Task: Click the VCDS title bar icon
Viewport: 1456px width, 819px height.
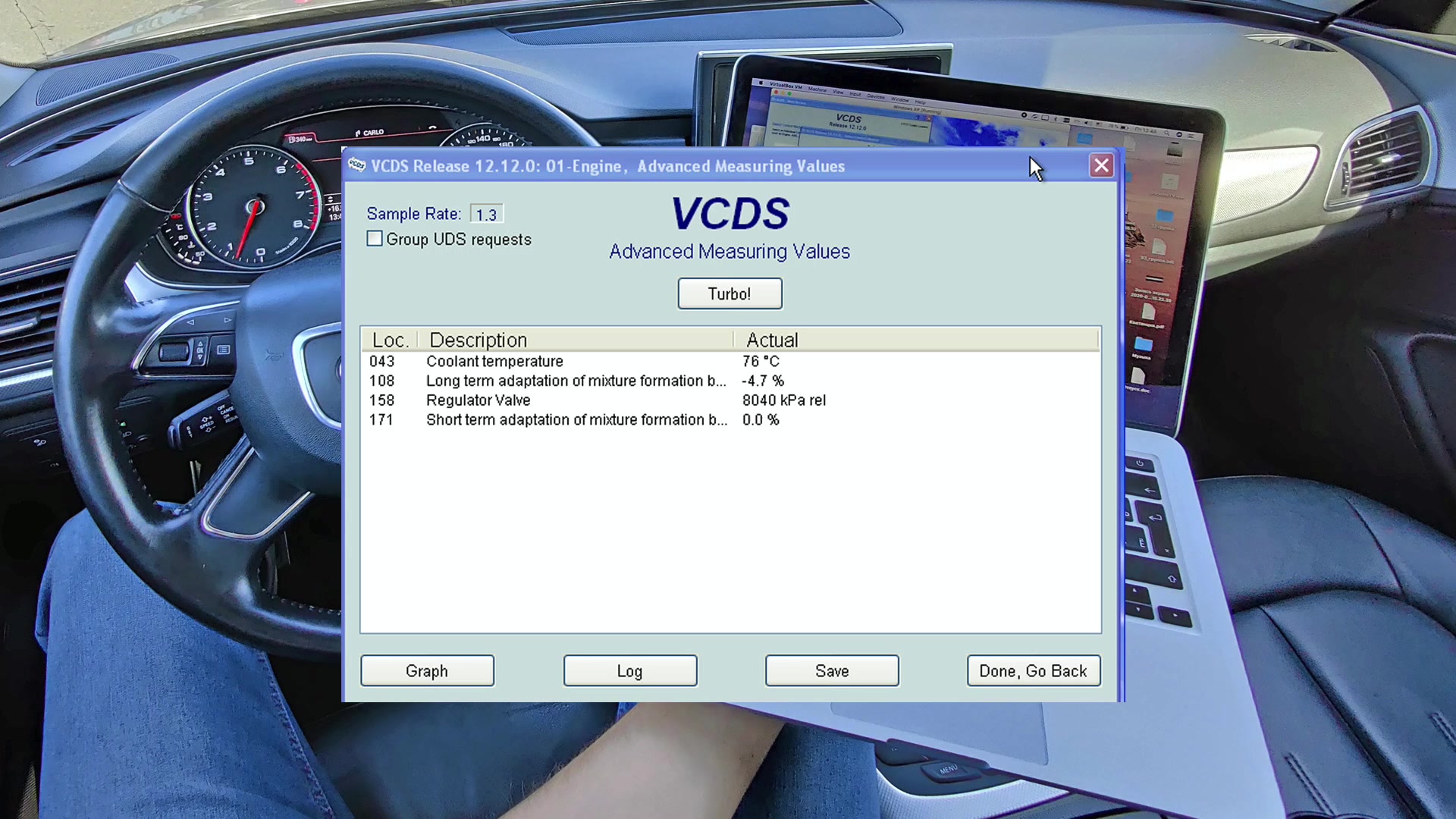Action: 356,165
